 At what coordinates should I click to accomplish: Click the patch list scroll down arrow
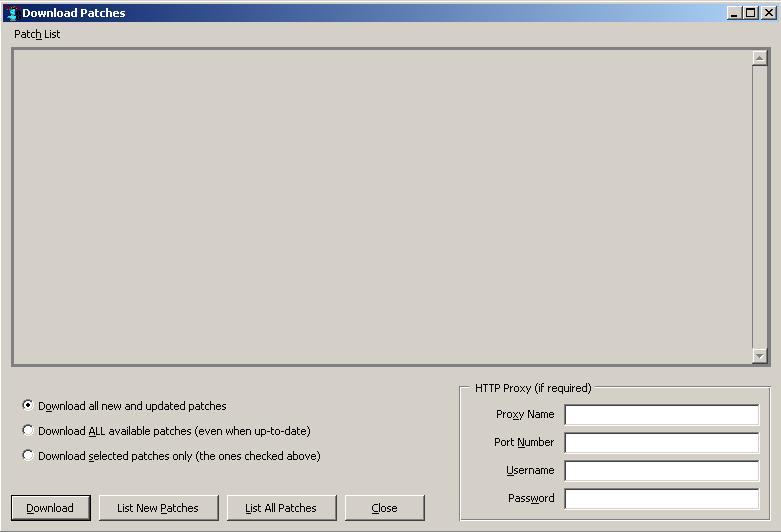pyautogui.click(x=759, y=356)
